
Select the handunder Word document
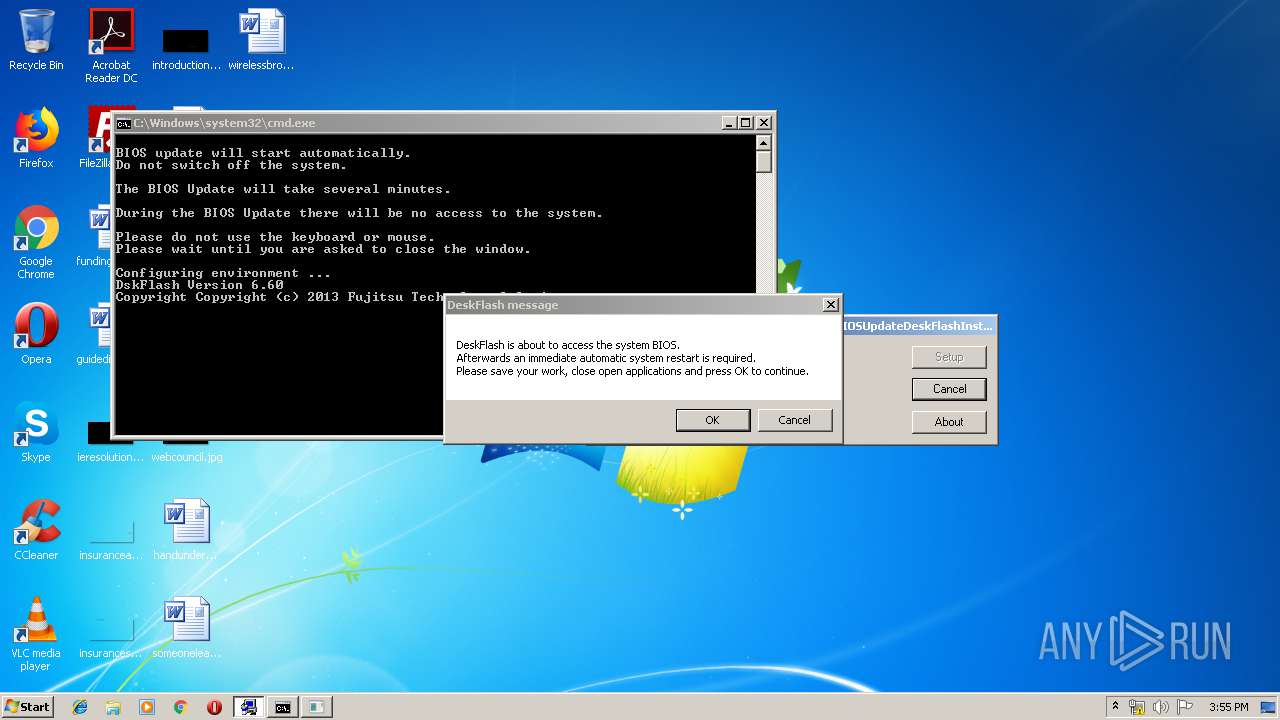pos(186,530)
